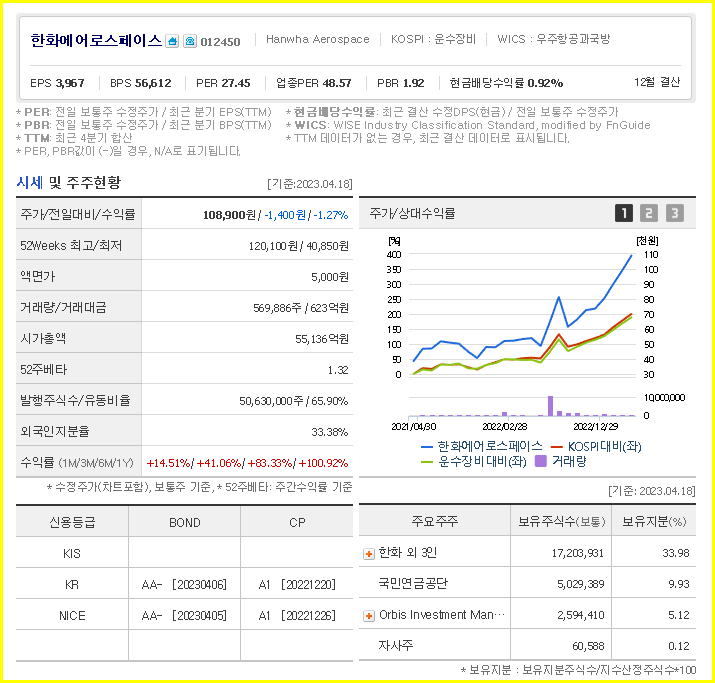Select the 52주베타 1.32 value
This screenshot has height=683, width=715.
coord(338,370)
